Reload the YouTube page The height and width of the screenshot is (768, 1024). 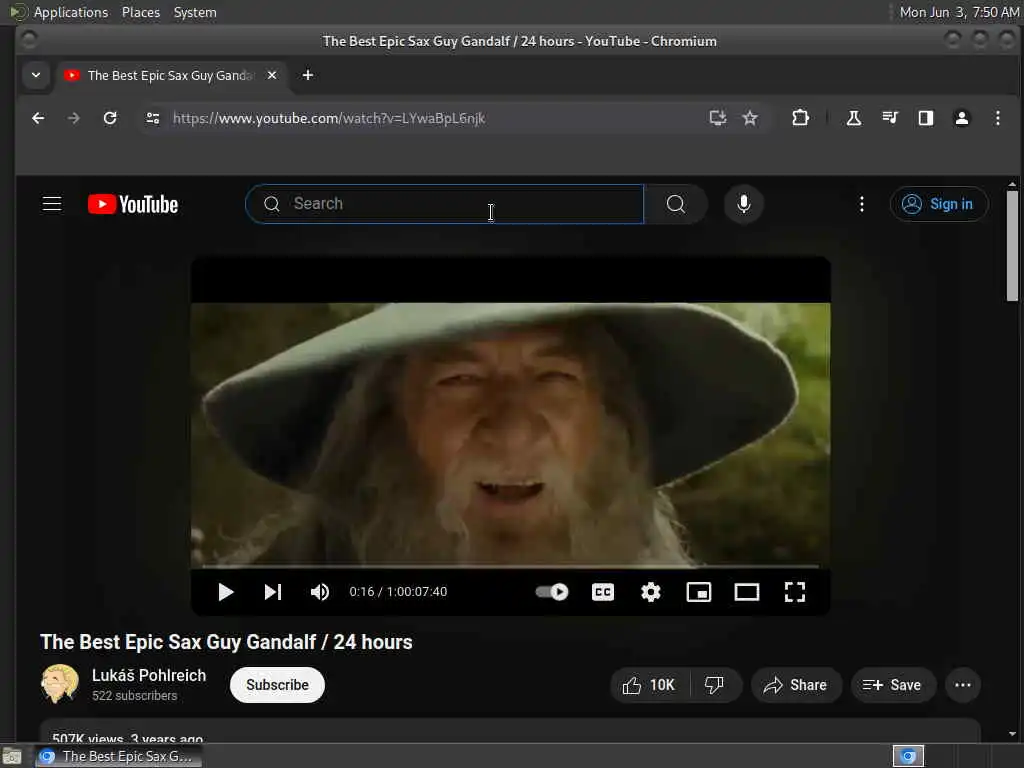point(110,118)
